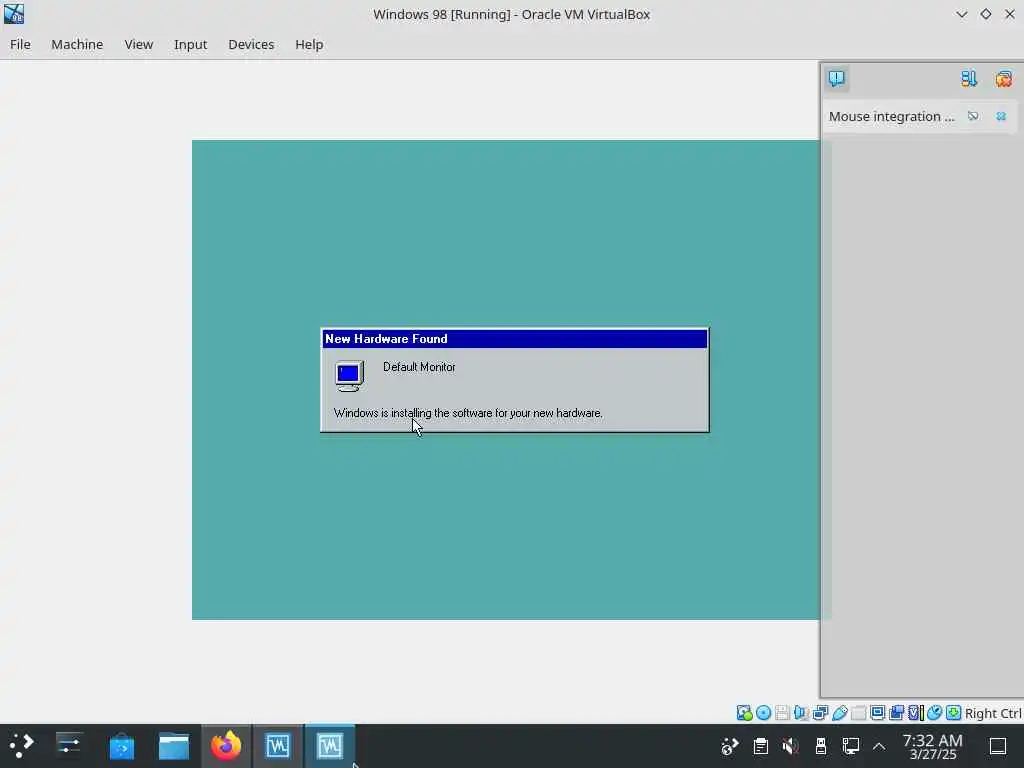Image resolution: width=1024 pixels, height=768 pixels.
Task: Click the network adapters indicator icon
Action: (820, 713)
